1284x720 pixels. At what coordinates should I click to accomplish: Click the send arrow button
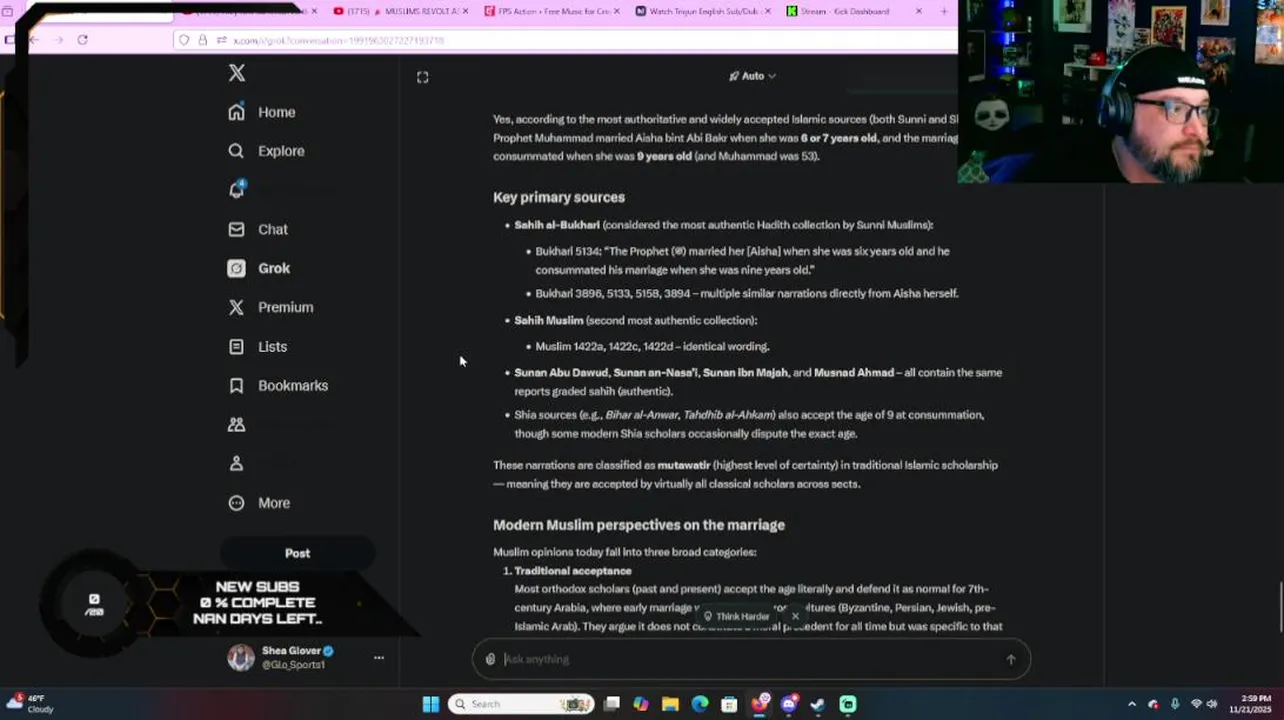[x=1011, y=659]
